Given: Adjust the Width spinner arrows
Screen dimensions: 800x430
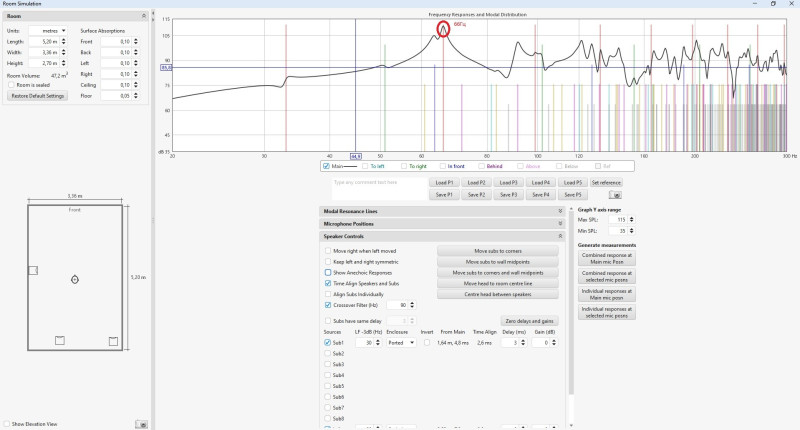Looking at the screenshot, I should 64,53.
